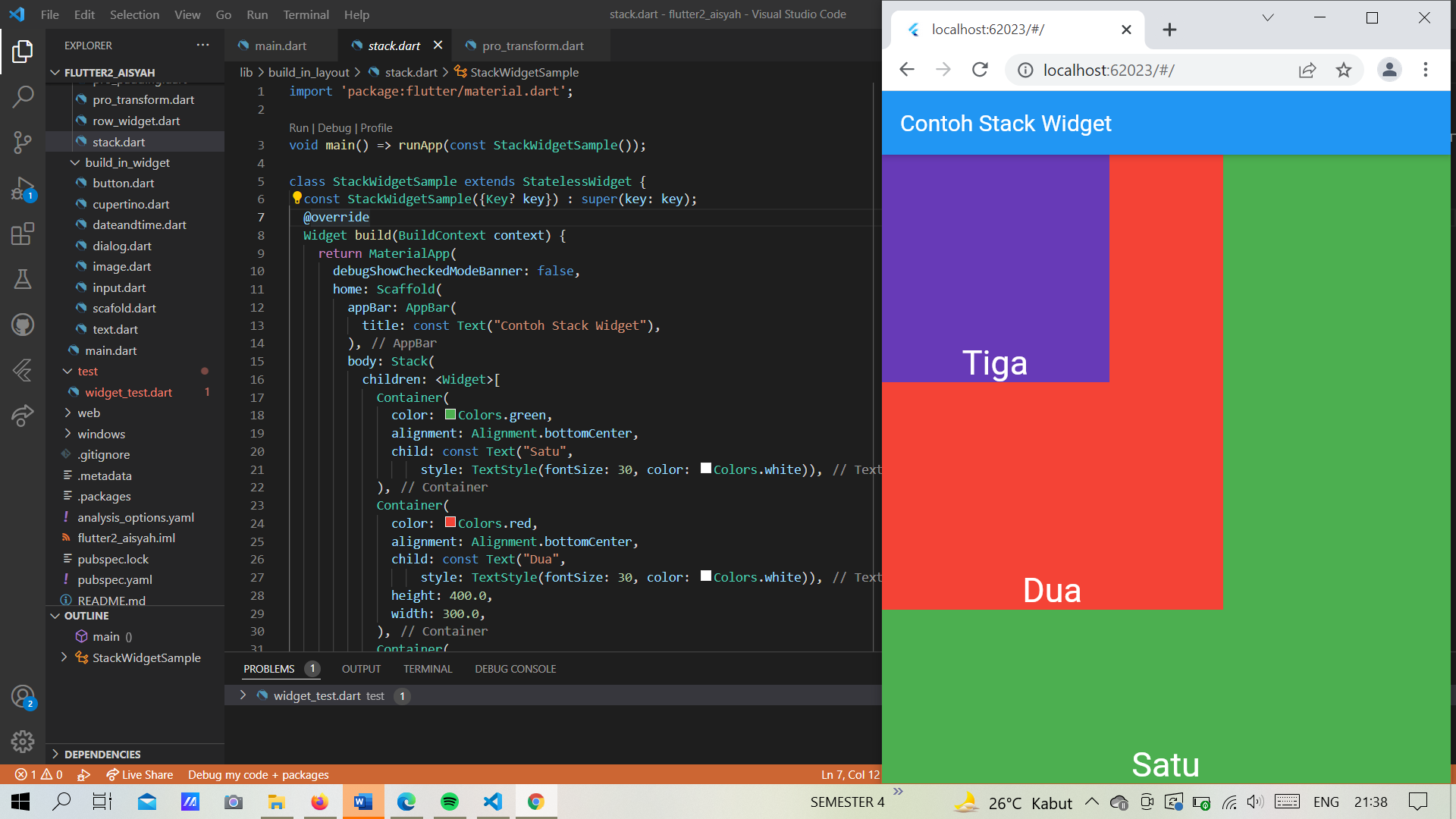Run the app via the CodeLens link
The image size is (1456, 819).
[299, 127]
